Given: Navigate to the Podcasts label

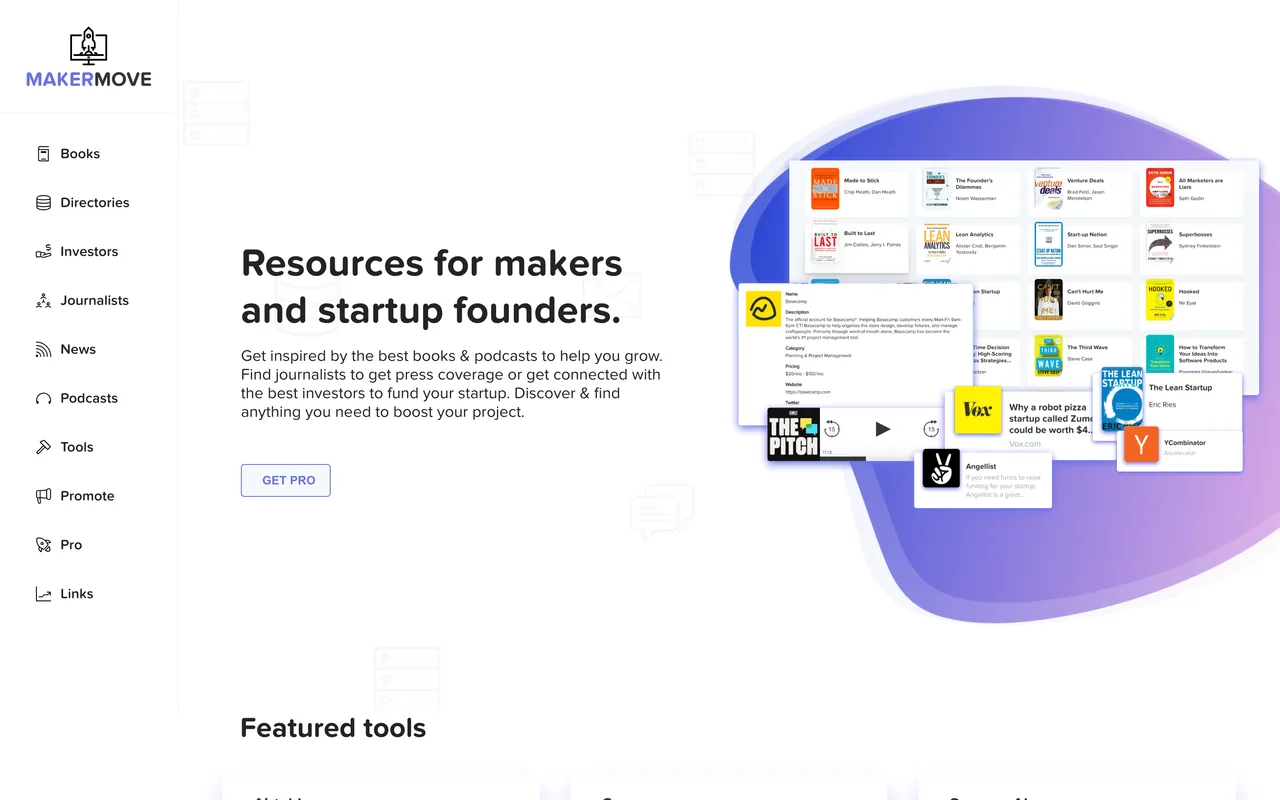Looking at the screenshot, I should (x=89, y=399).
